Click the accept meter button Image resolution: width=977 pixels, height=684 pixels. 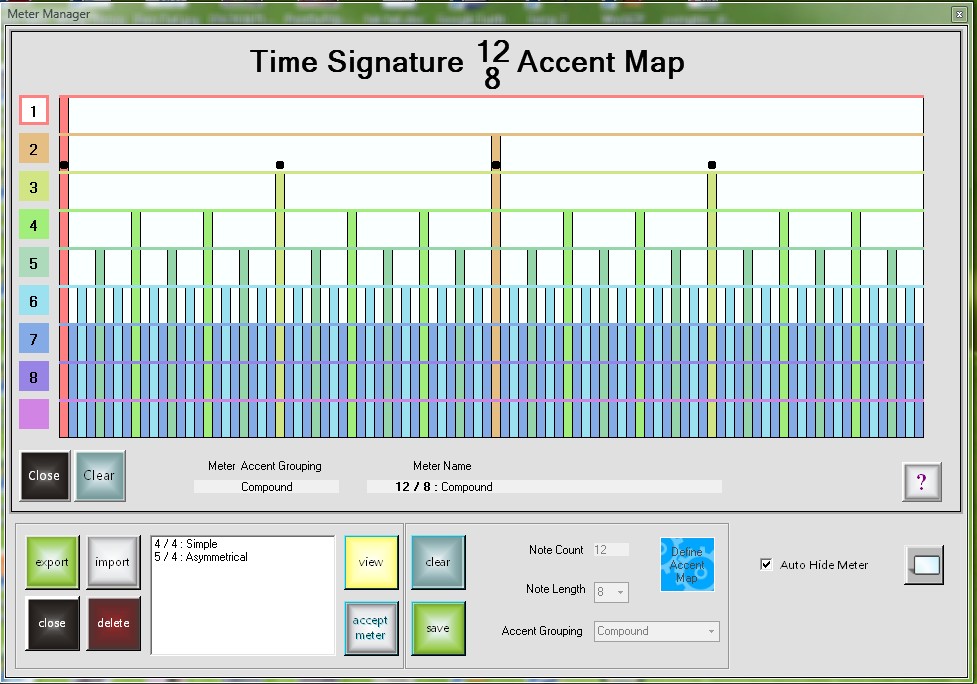370,628
